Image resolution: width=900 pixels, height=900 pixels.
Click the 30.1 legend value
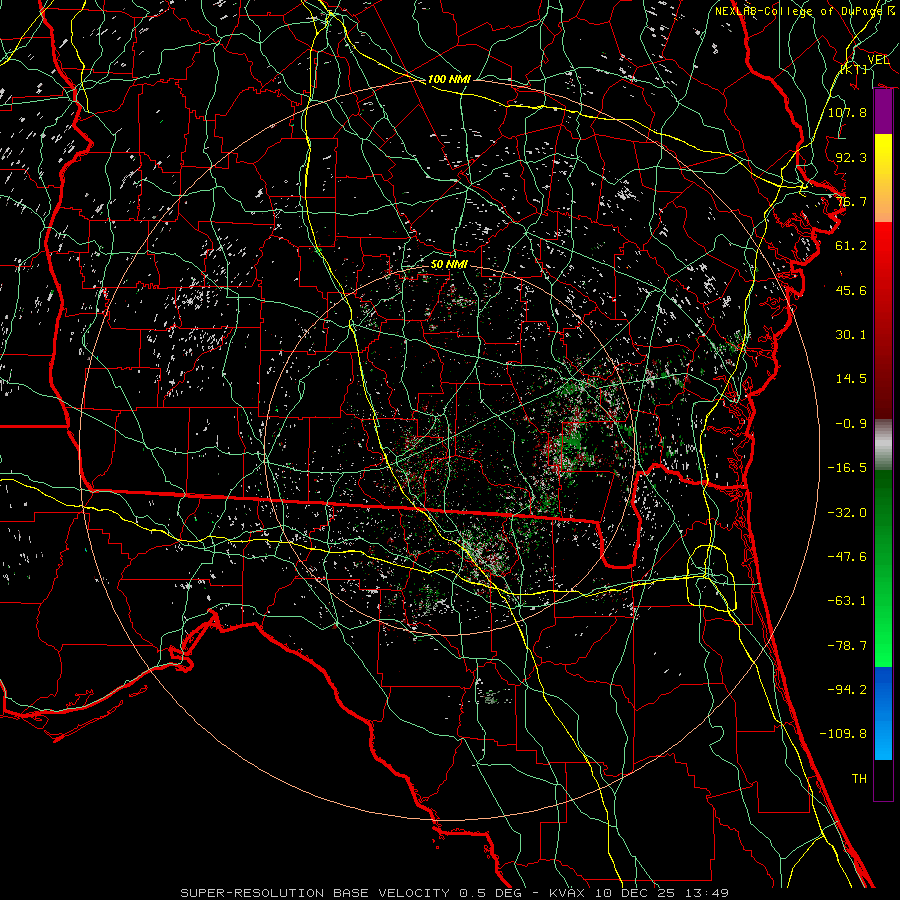(x=851, y=335)
